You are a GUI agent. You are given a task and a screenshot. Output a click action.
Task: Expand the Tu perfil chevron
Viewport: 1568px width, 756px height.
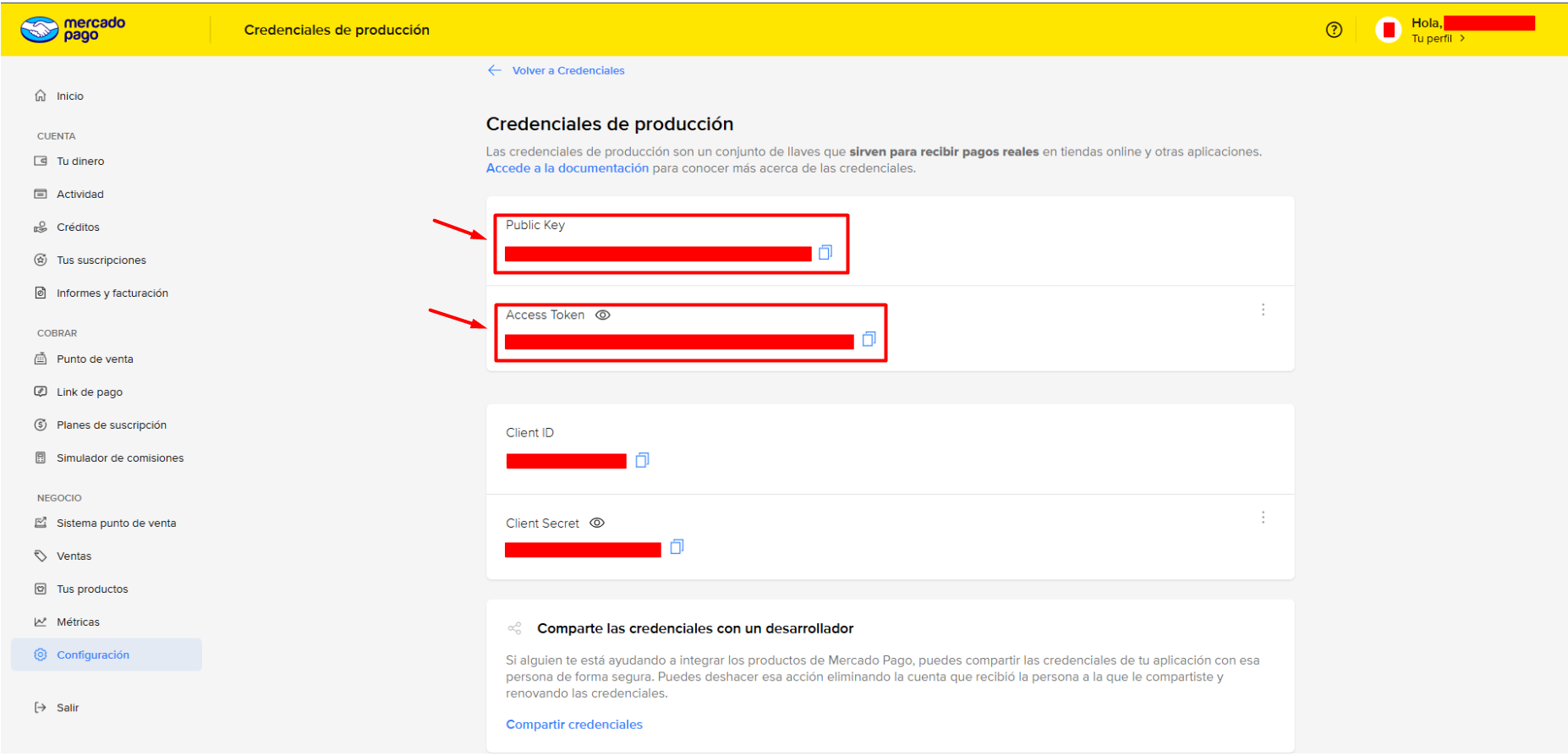pos(1462,38)
